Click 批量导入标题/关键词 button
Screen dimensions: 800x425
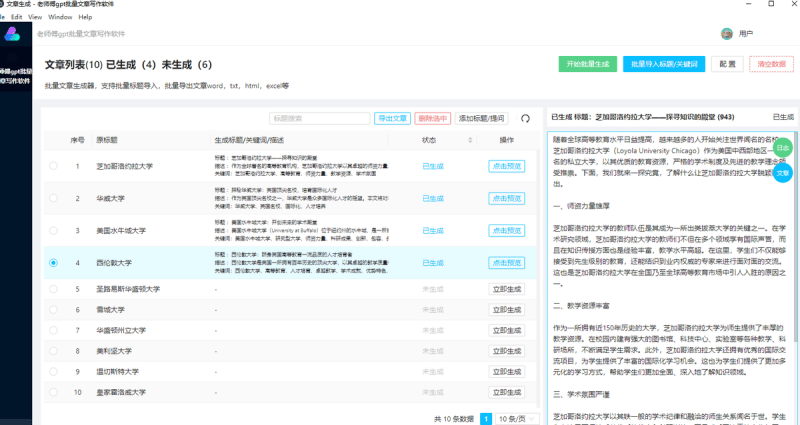(664, 64)
